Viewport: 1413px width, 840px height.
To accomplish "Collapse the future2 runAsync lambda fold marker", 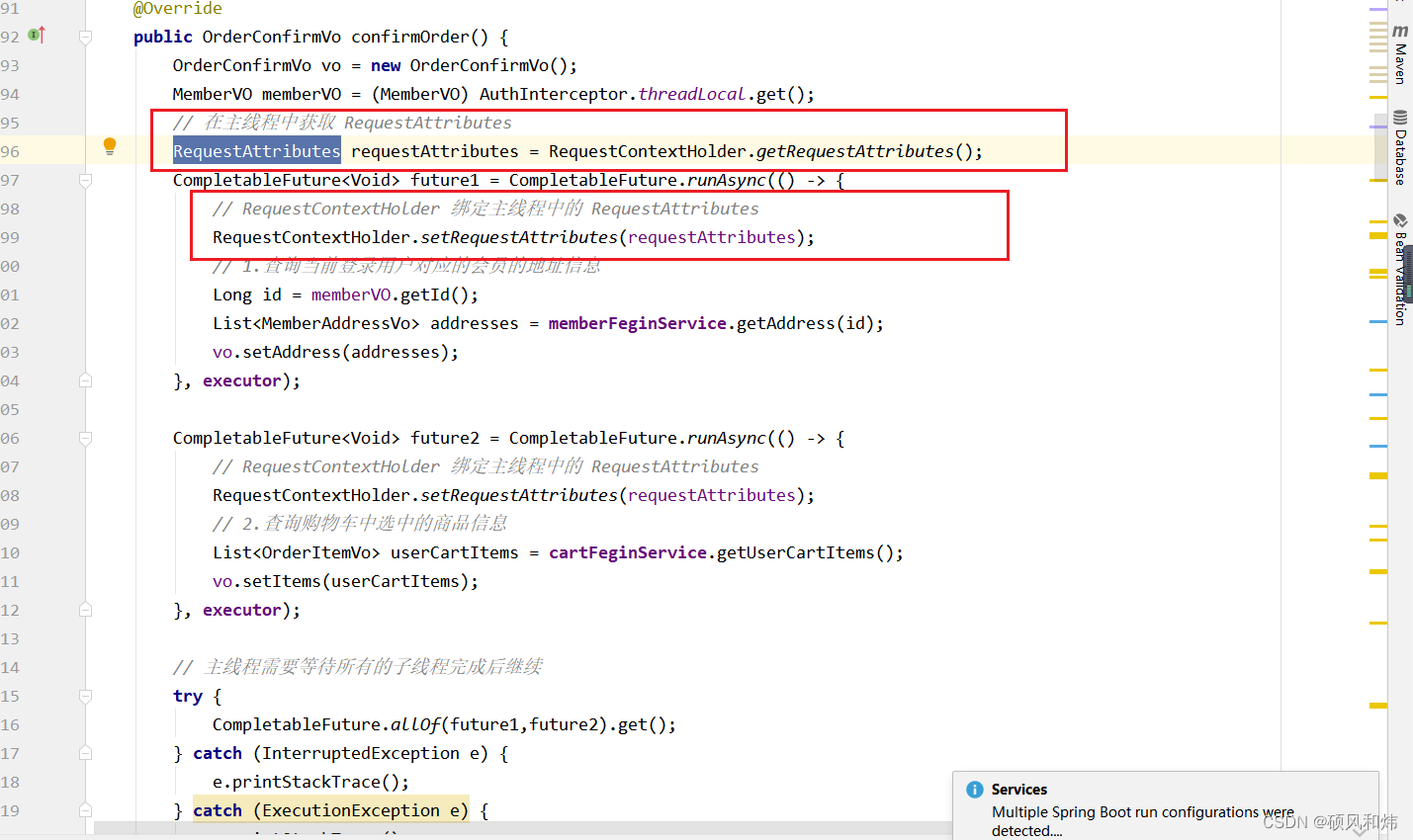I will coord(86,439).
